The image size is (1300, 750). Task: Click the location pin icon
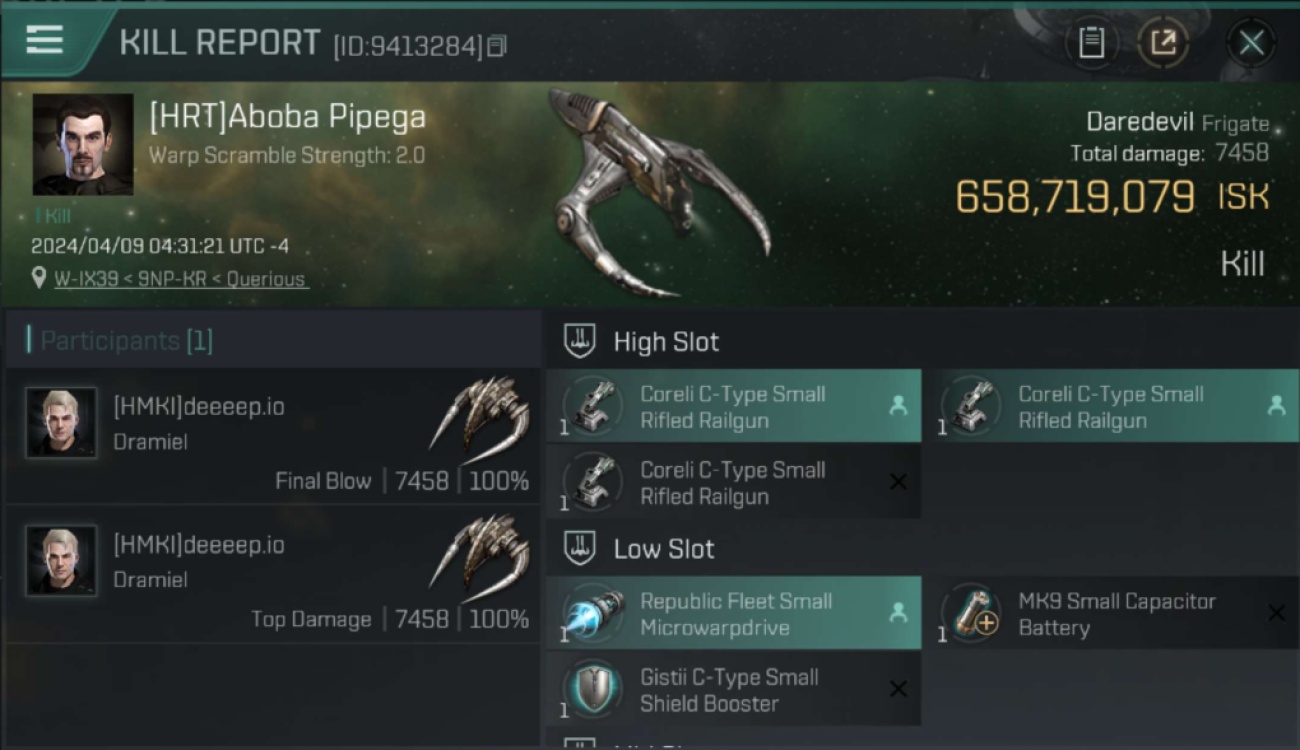tap(39, 278)
